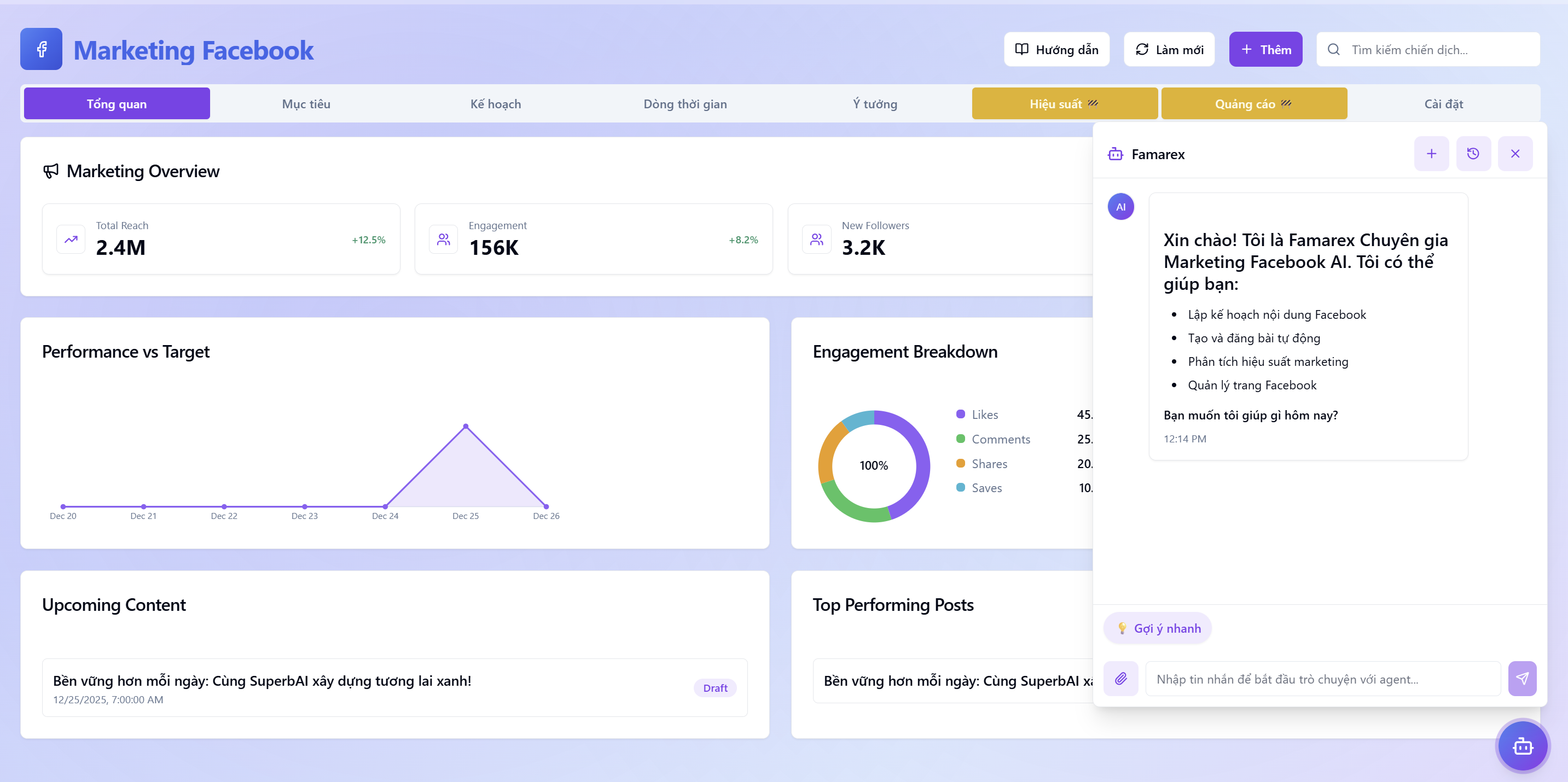
Task: Open the Kế hoạch tab
Action: [x=496, y=103]
